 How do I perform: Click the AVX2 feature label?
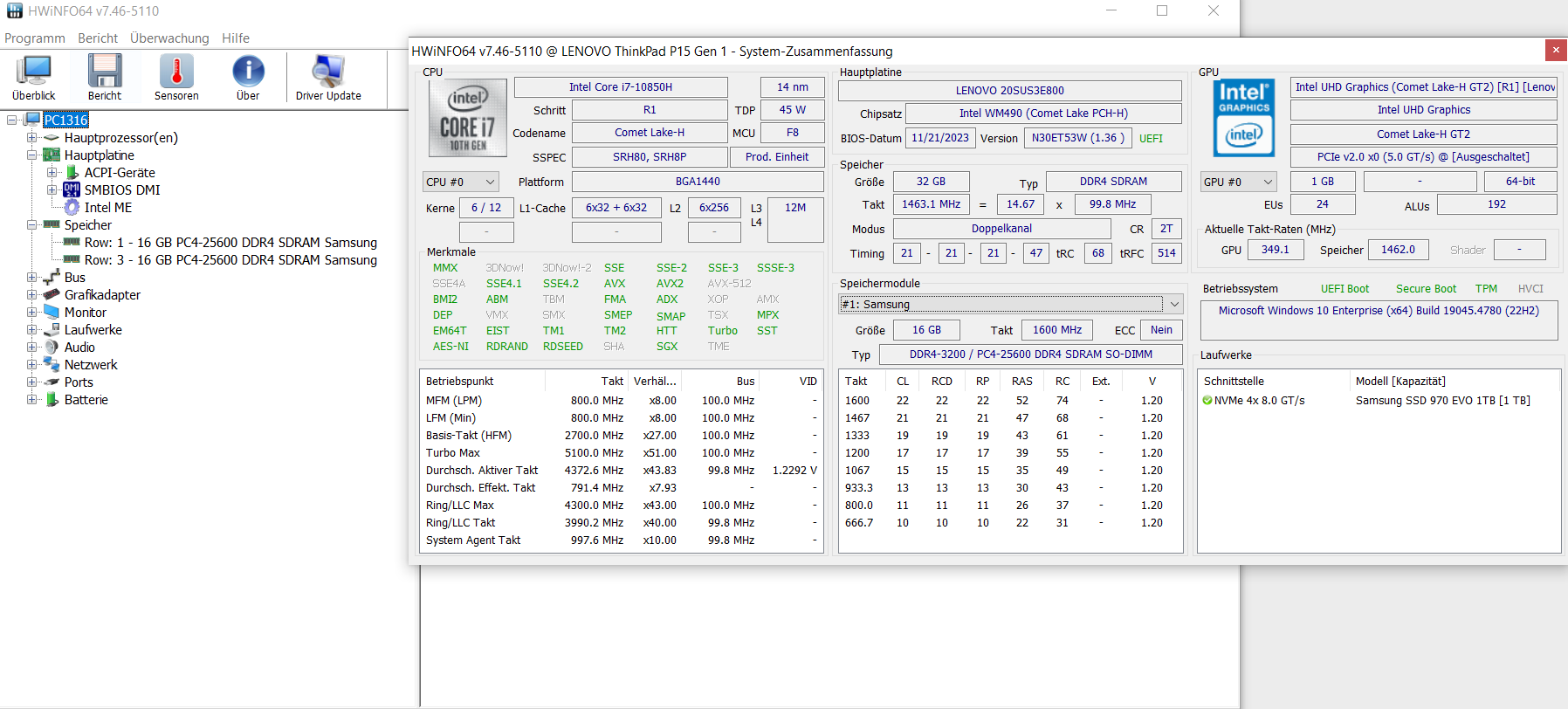click(x=670, y=284)
